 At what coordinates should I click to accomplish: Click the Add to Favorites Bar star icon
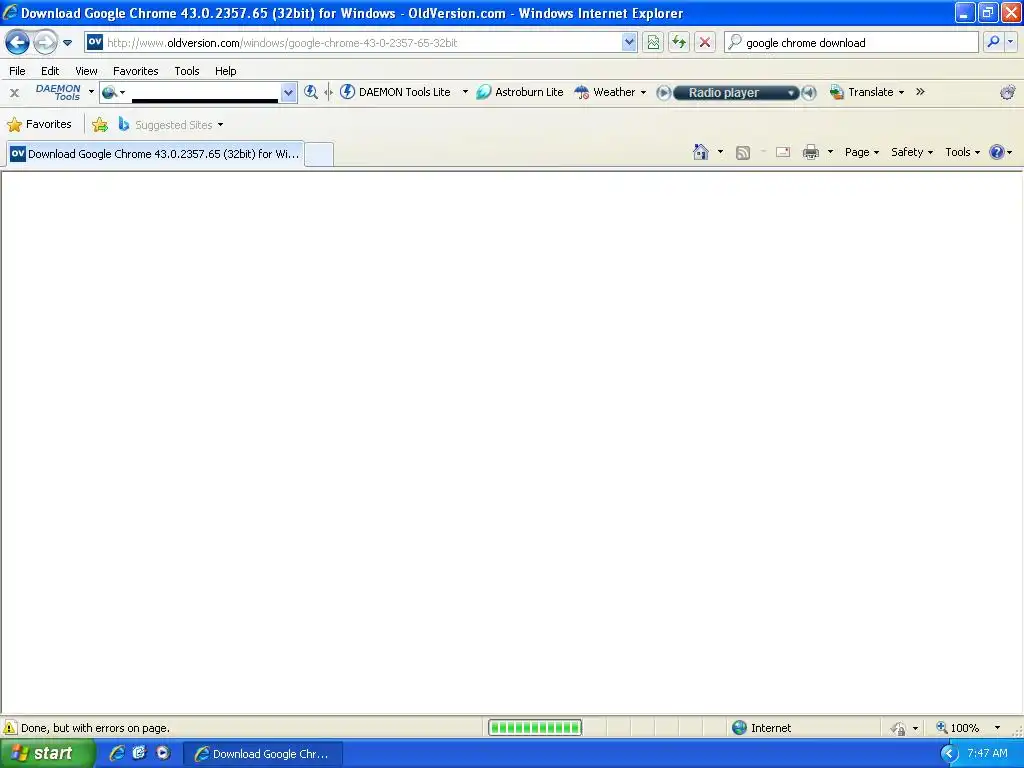pos(100,124)
